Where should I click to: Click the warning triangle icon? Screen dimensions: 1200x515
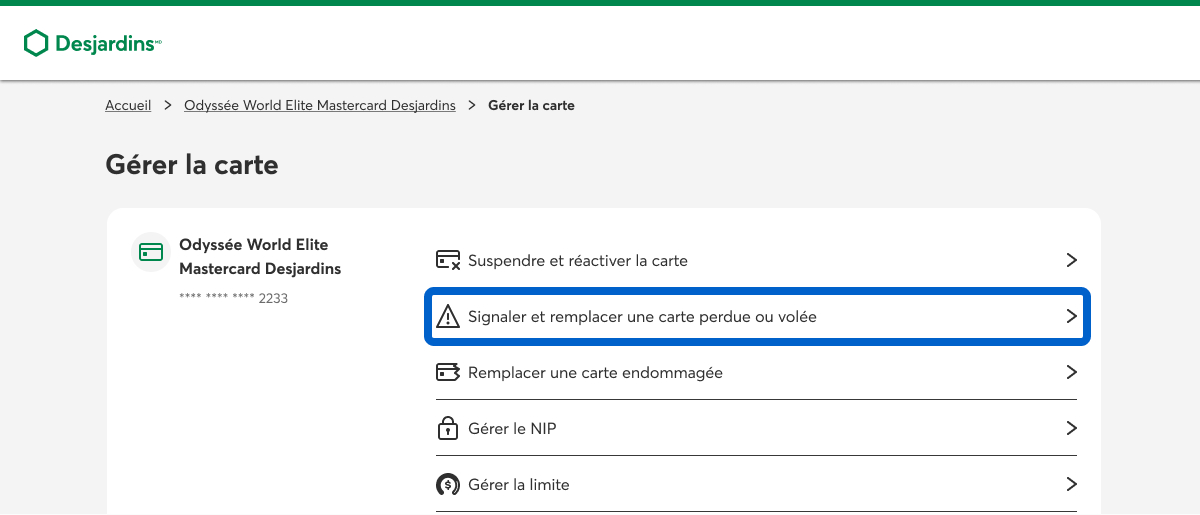point(448,317)
